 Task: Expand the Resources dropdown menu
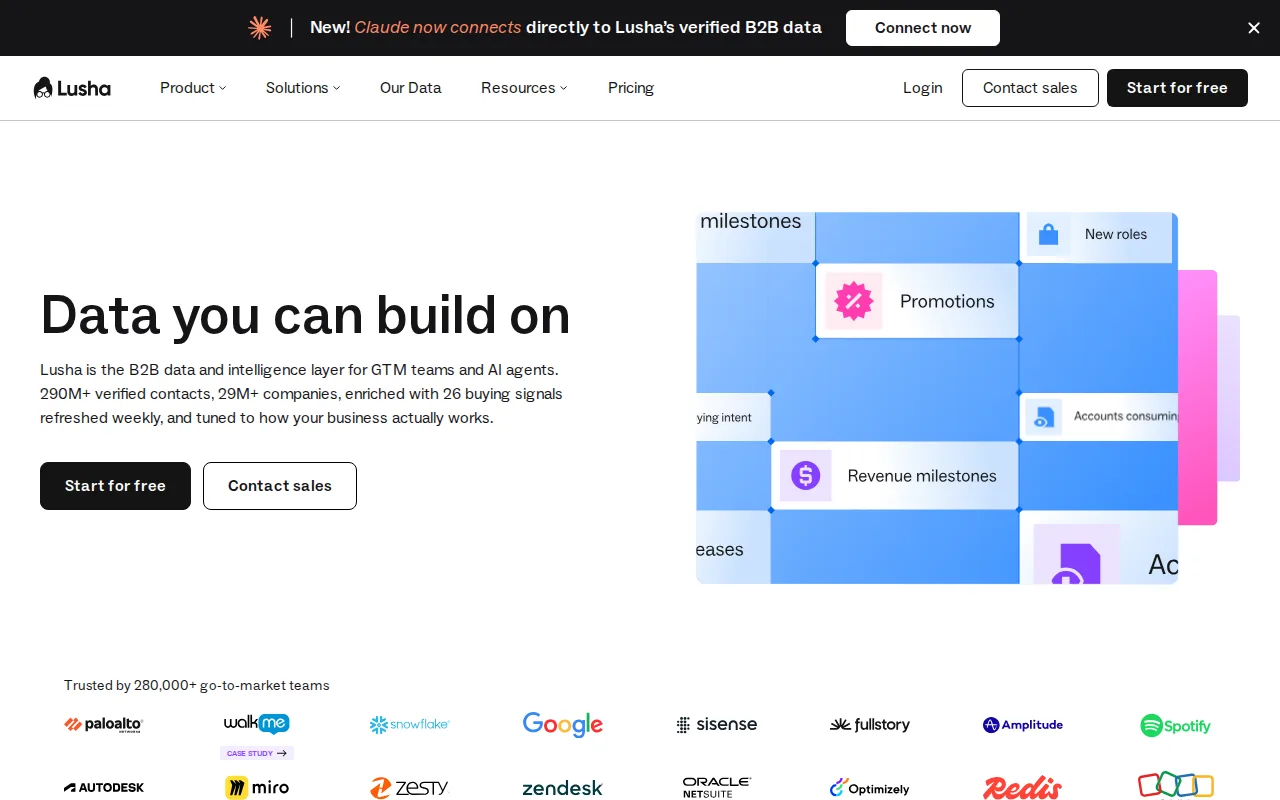524,88
